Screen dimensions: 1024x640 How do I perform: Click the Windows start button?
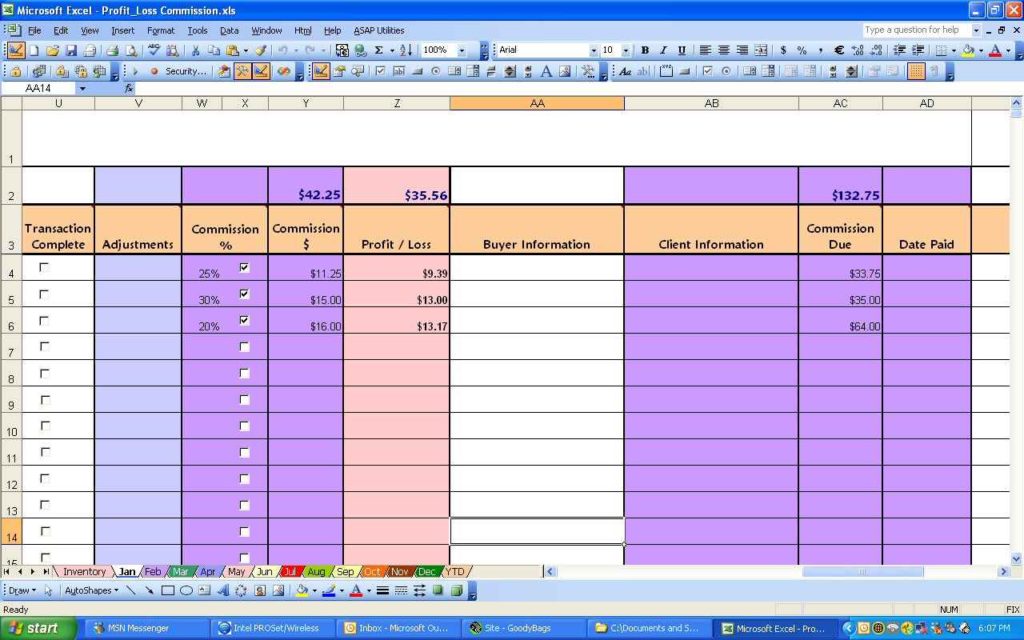38,628
